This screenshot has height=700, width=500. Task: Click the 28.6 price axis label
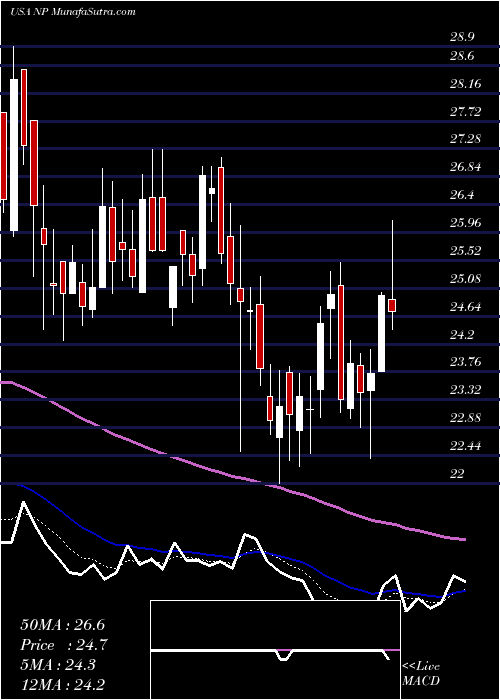tap(462, 56)
